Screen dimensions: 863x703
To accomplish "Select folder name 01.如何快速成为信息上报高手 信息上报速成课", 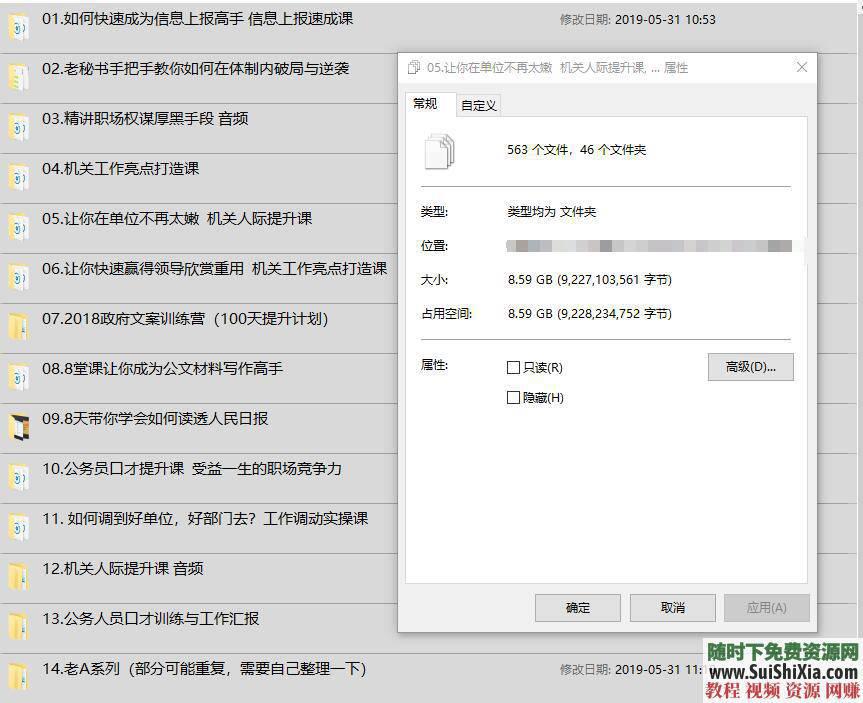I will (198, 19).
